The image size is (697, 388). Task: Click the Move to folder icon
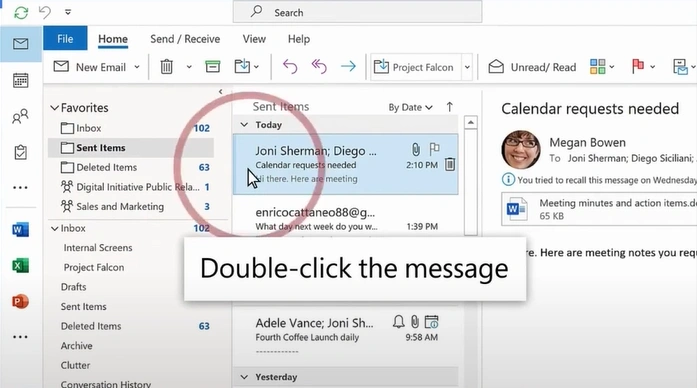pyautogui.click(x=242, y=67)
